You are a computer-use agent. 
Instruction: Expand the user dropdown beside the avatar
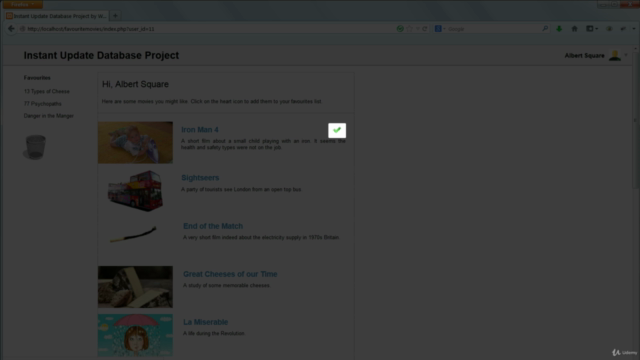626,55
